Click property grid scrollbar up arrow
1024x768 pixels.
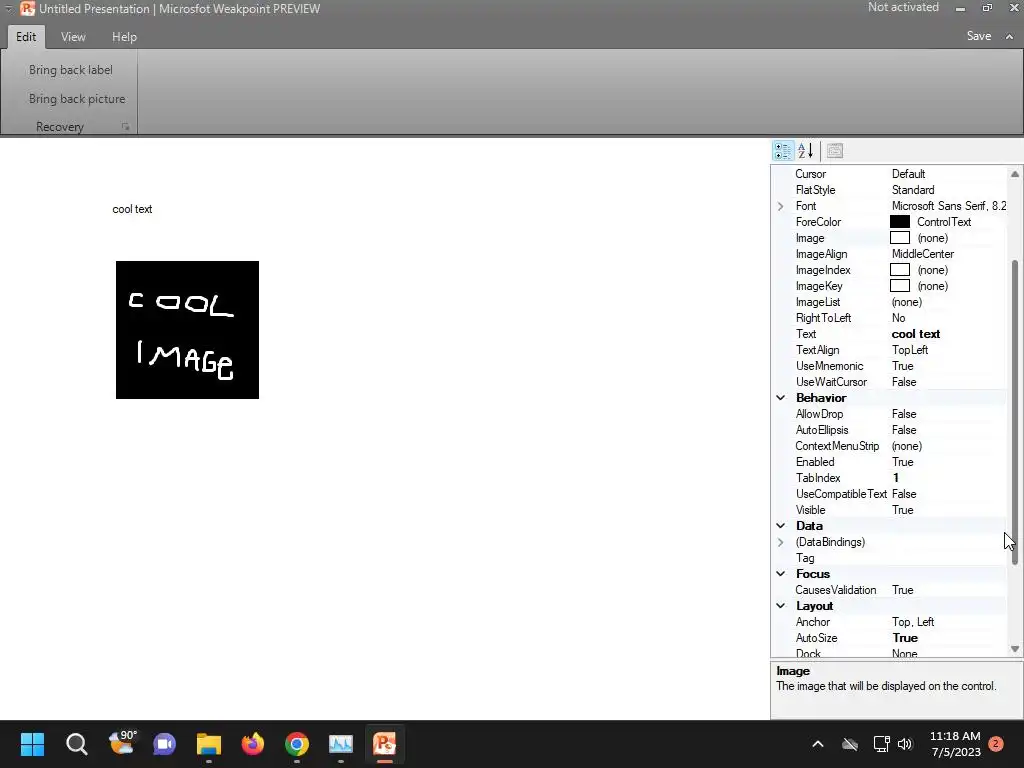1014,174
